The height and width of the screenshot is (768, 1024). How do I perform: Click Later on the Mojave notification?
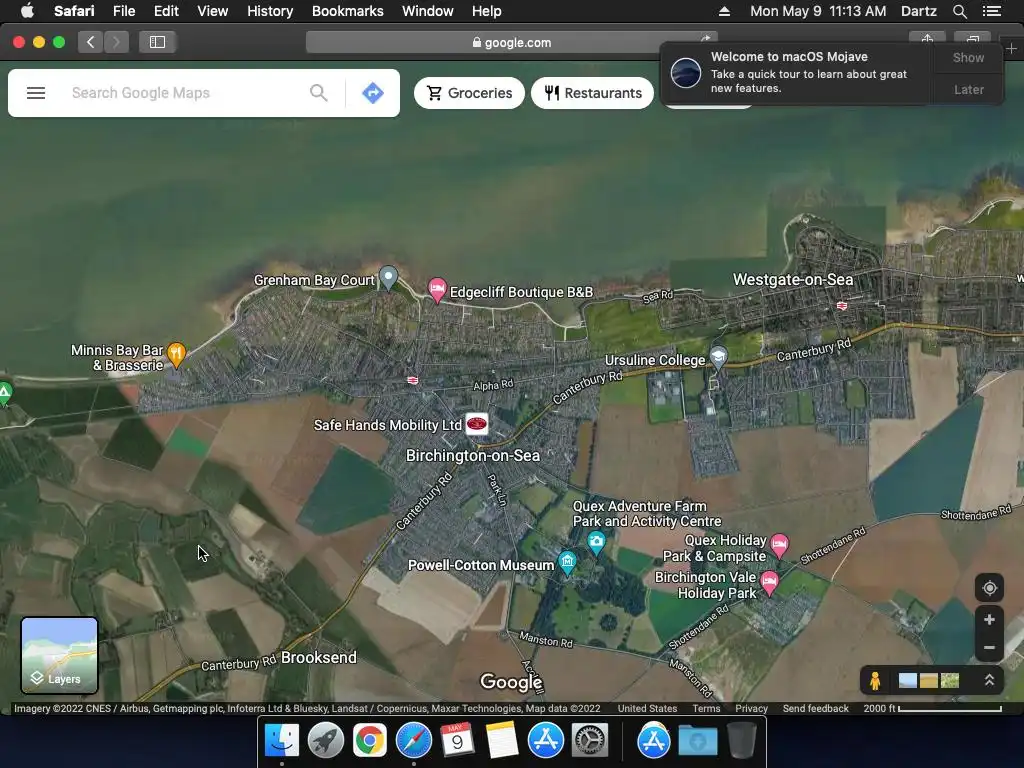coord(968,89)
